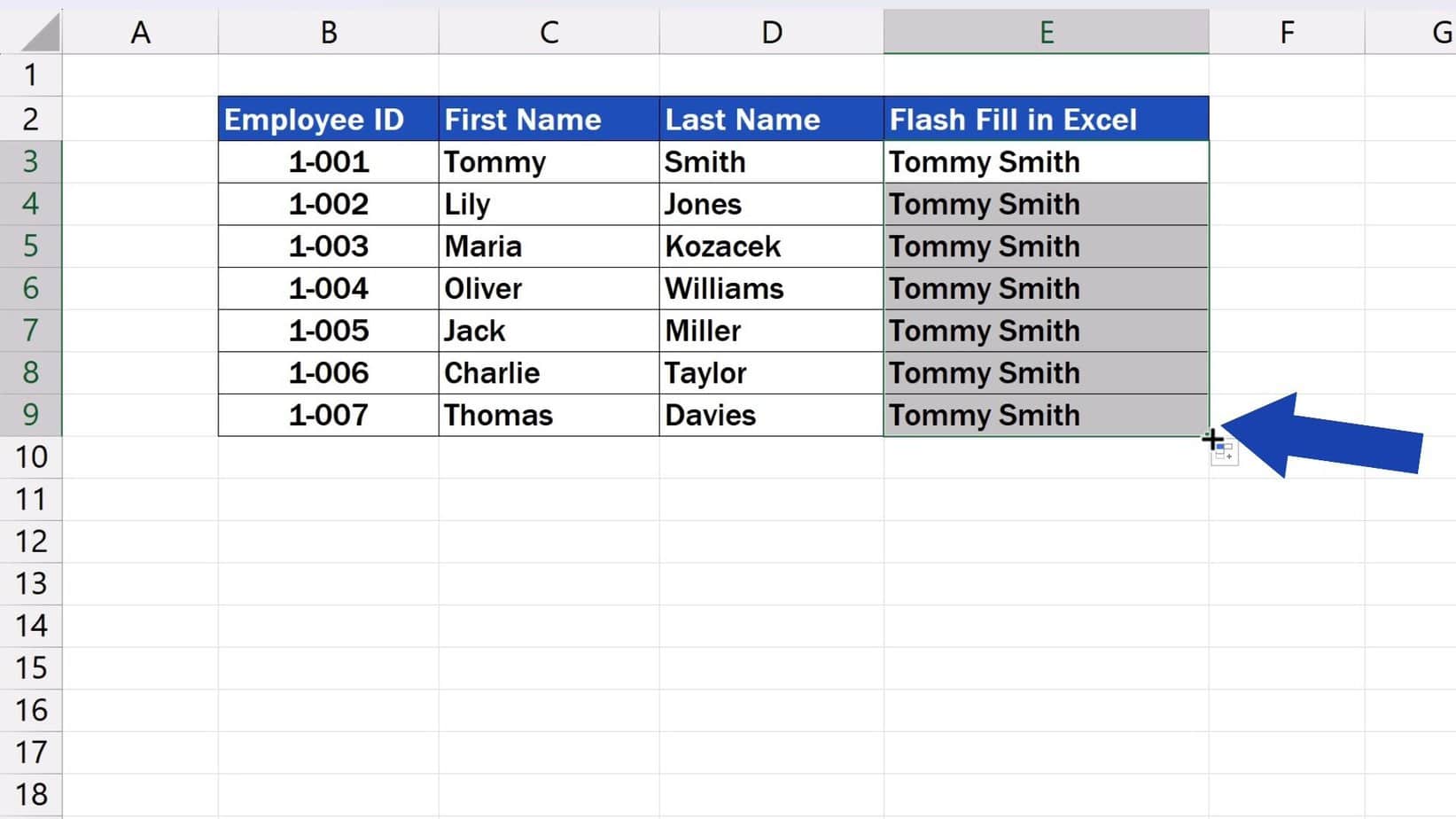This screenshot has width=1456, height=819.
Task: Select column E header
Action: 1046,33
